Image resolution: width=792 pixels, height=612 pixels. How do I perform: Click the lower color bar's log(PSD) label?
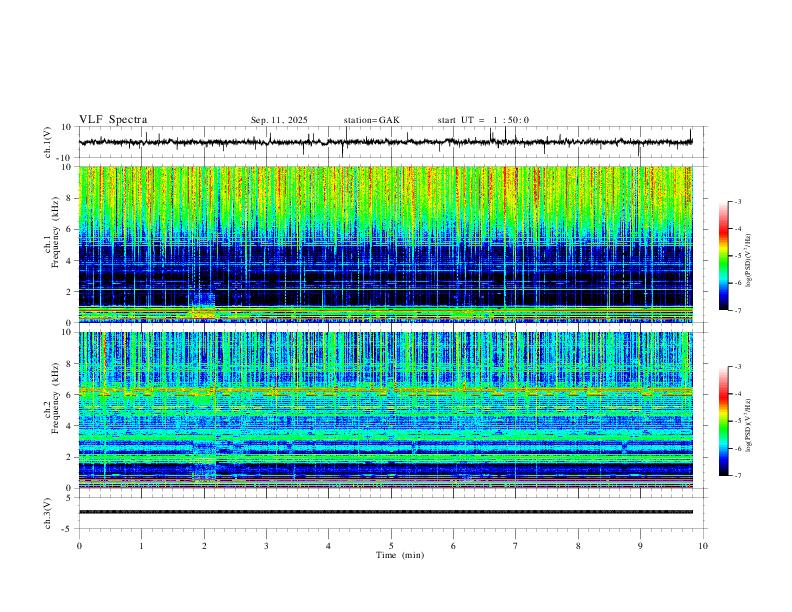coord(749,426)
